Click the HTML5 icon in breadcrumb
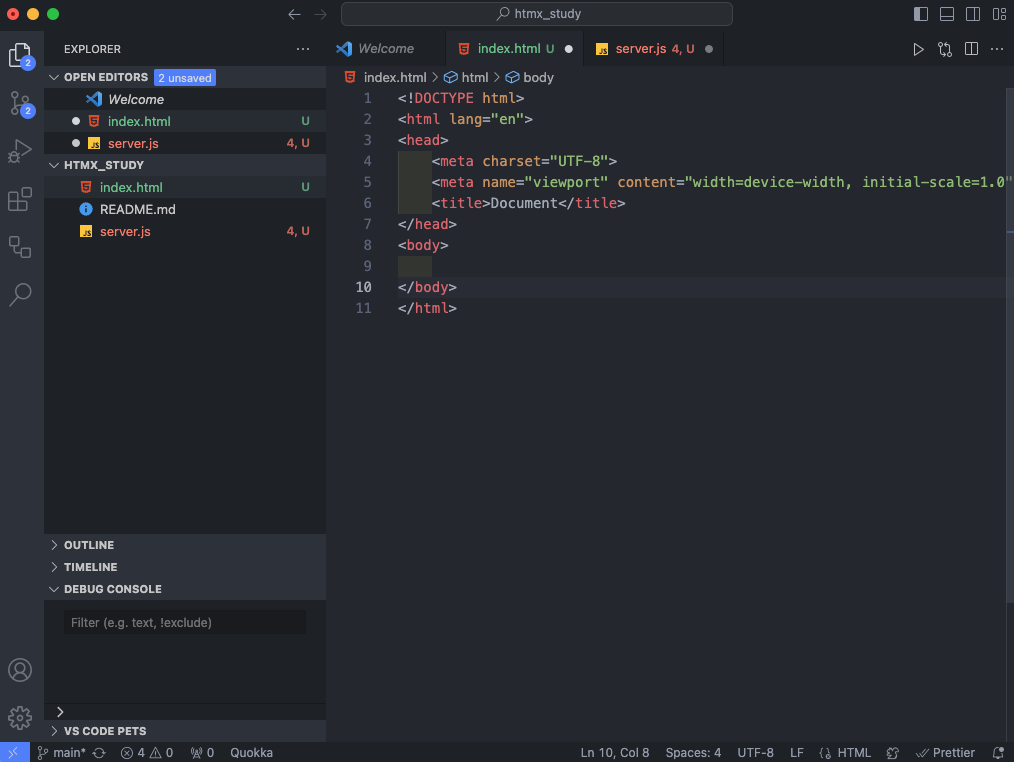 coord(350,78)
